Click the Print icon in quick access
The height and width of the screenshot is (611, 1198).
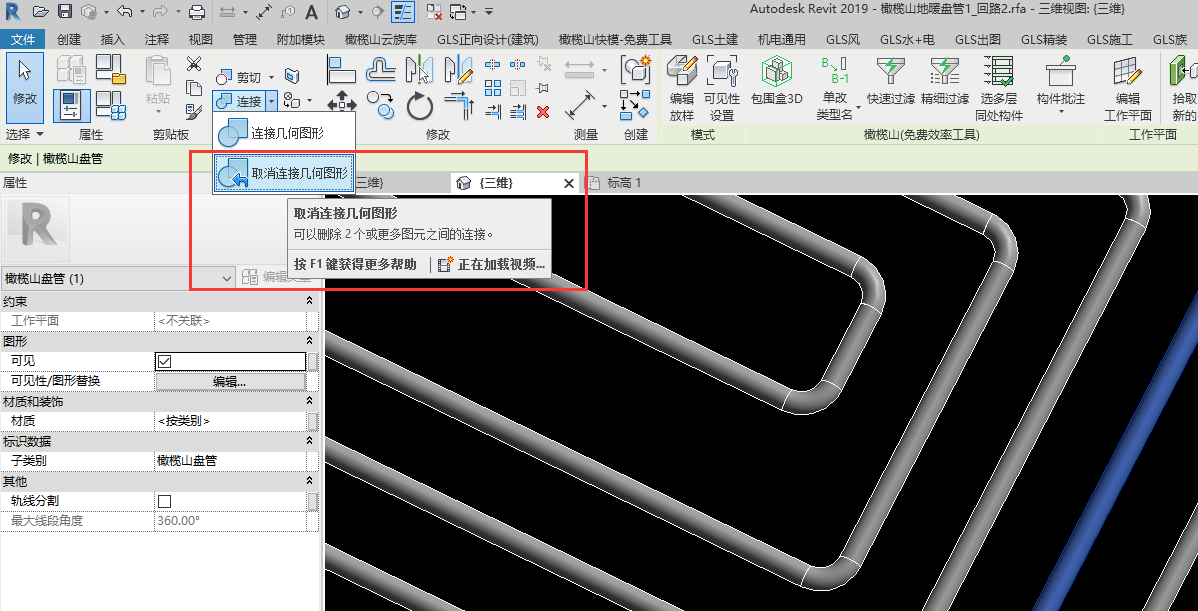(x=196, y=11)
